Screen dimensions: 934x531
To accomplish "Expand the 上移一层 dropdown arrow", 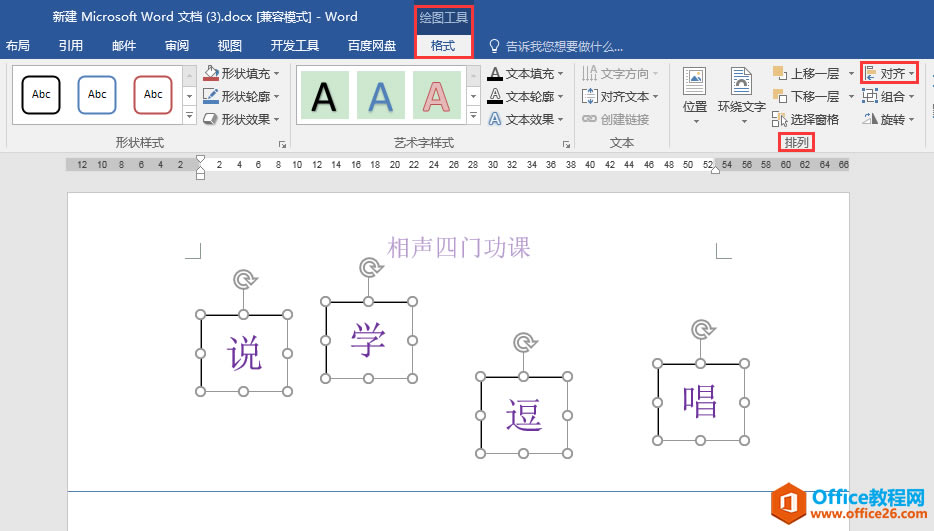I will coord(851,73).
